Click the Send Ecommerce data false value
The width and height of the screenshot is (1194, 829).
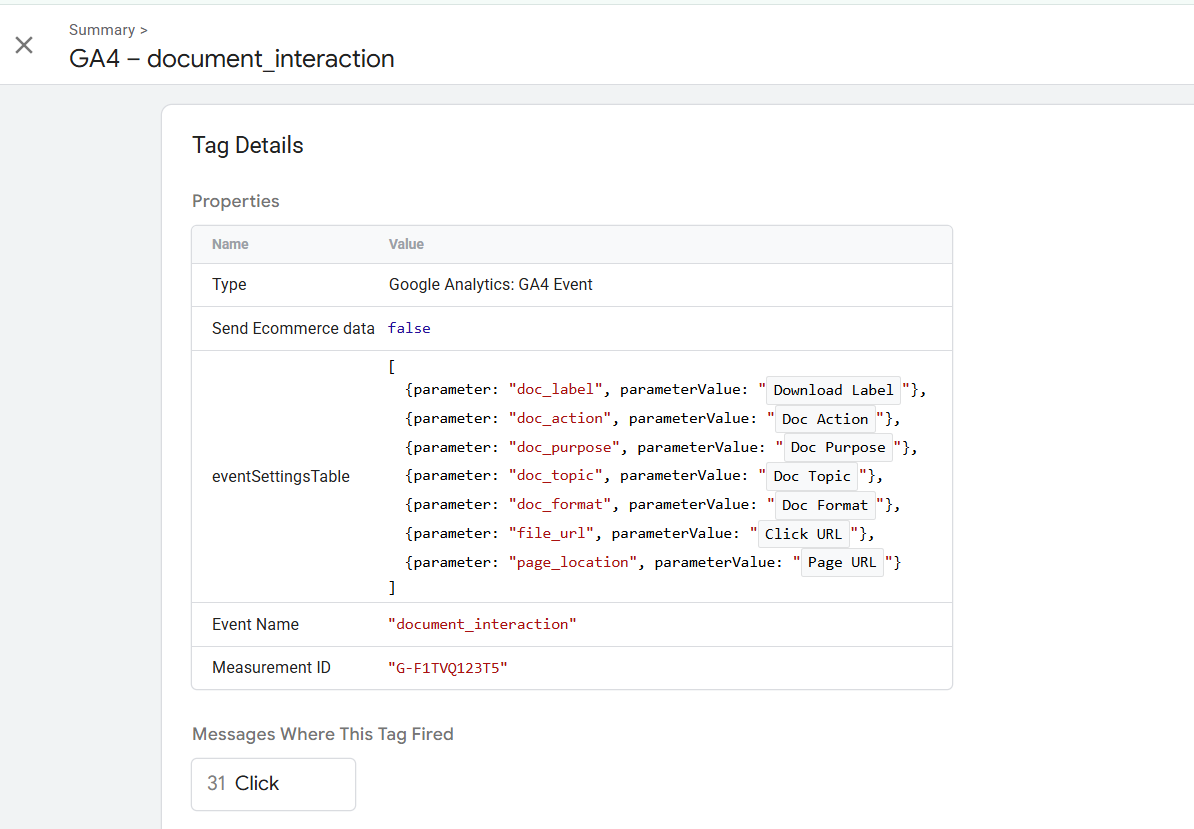[x=409, y=328]
